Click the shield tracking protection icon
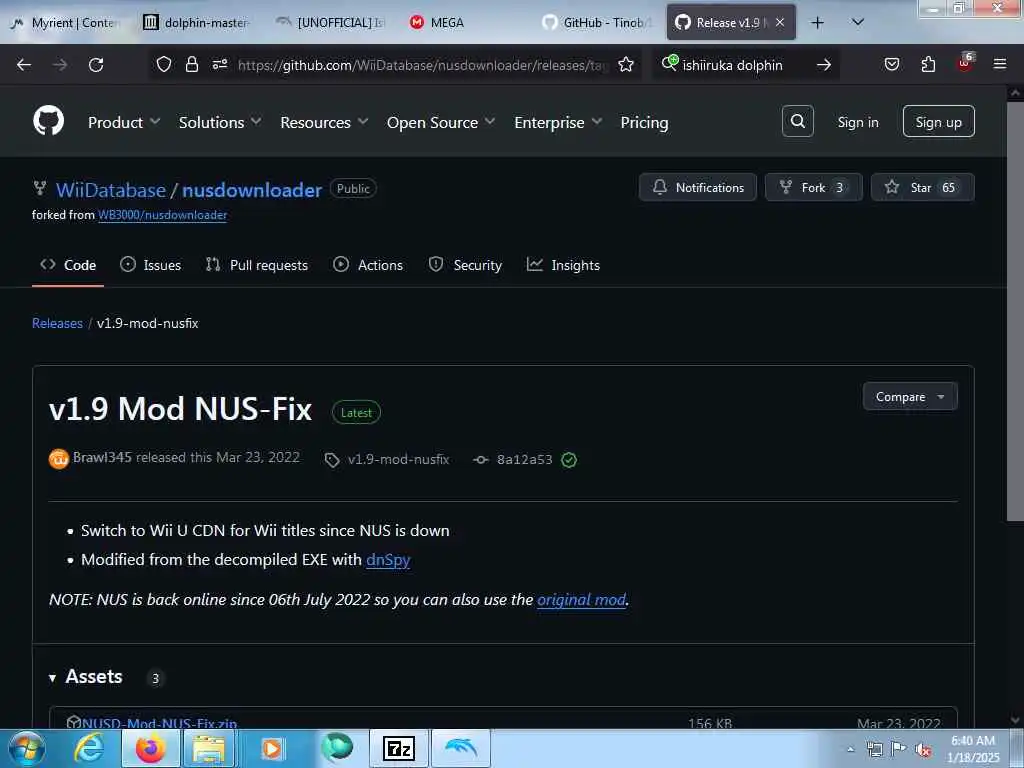Viewport: 1024px width, 768px height. point(164,64)
